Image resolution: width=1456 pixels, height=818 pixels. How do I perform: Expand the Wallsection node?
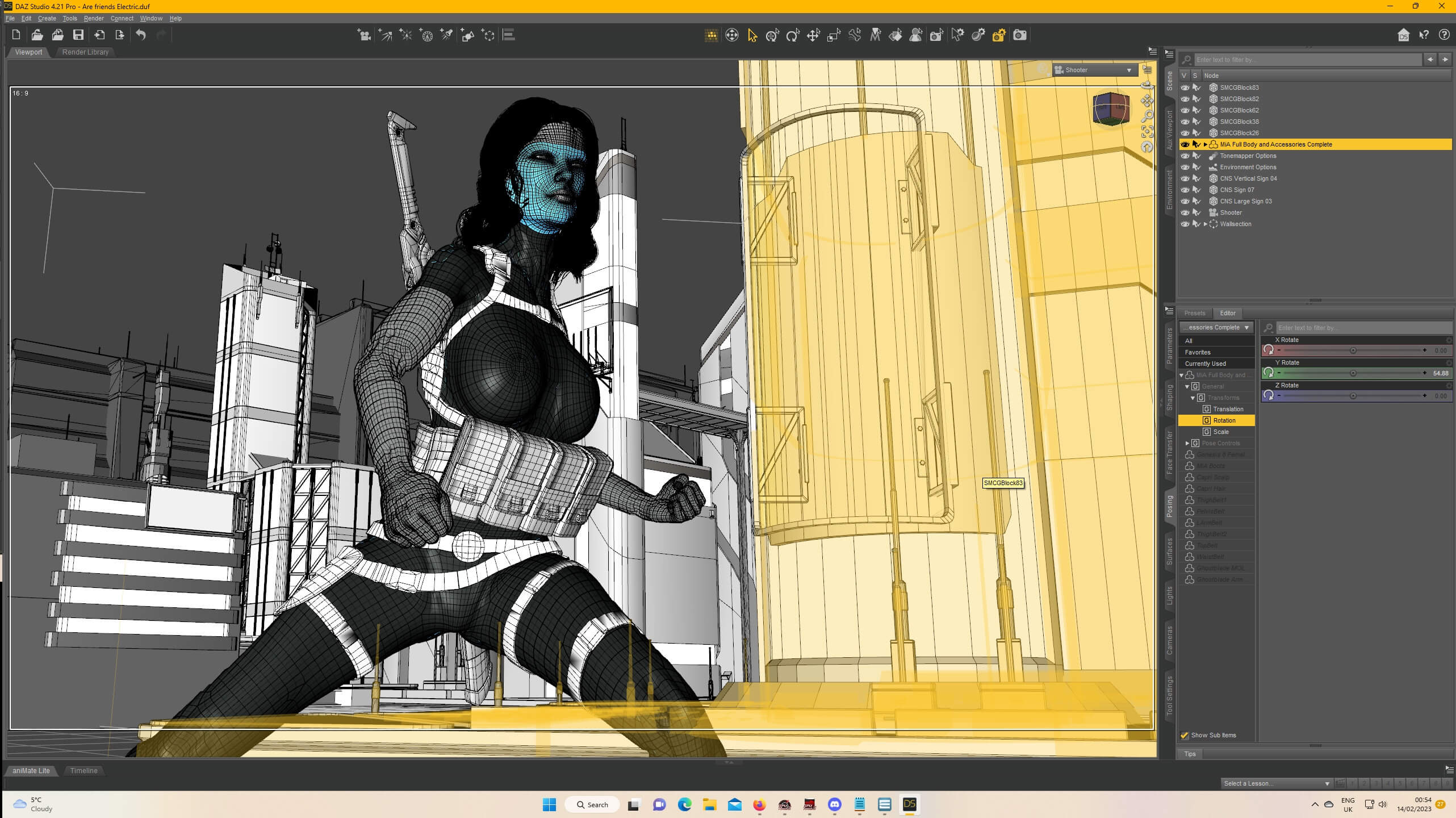[1206, 224]
